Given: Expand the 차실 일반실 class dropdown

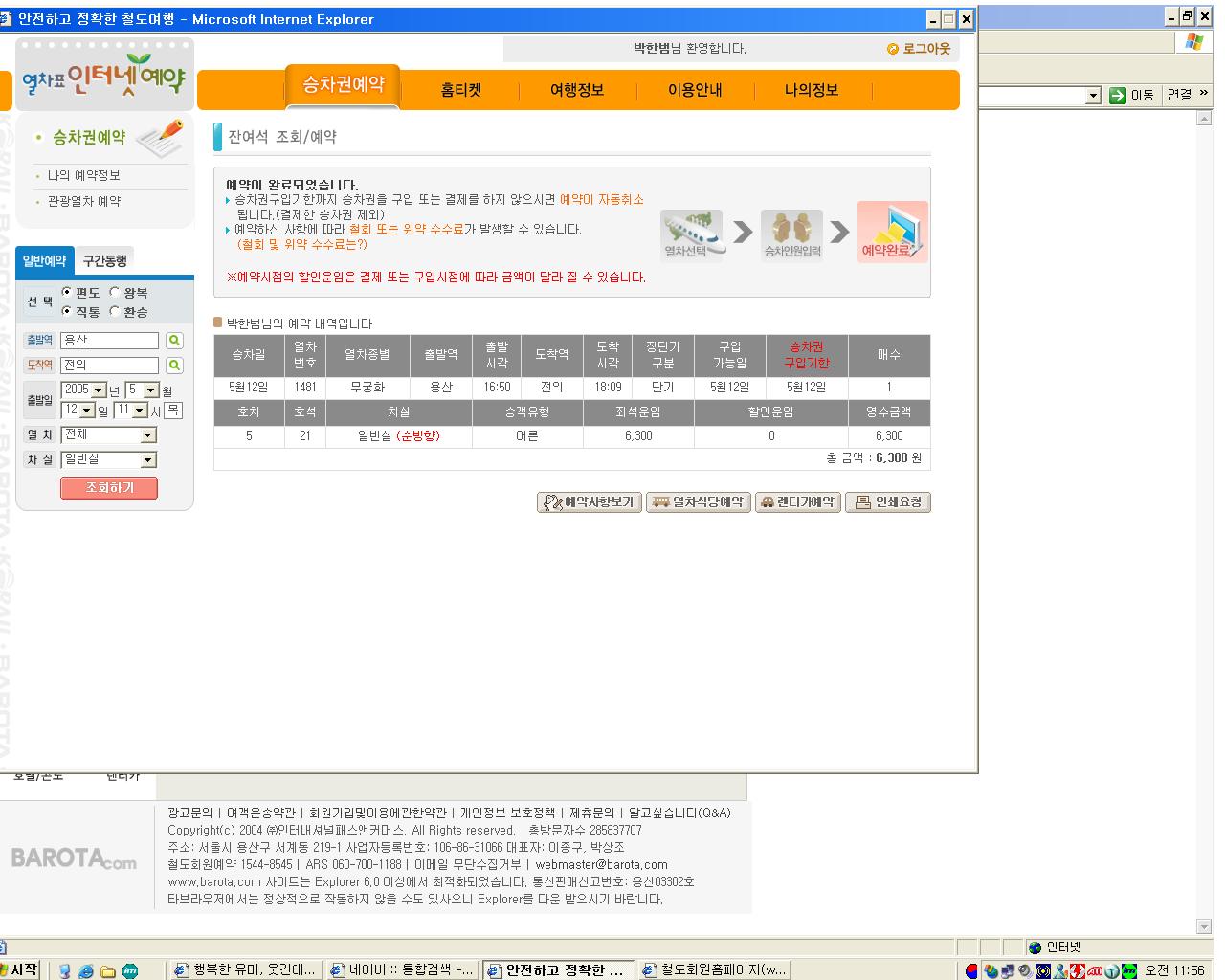Looking at the screenshot, I should click(x=147, y=460).
